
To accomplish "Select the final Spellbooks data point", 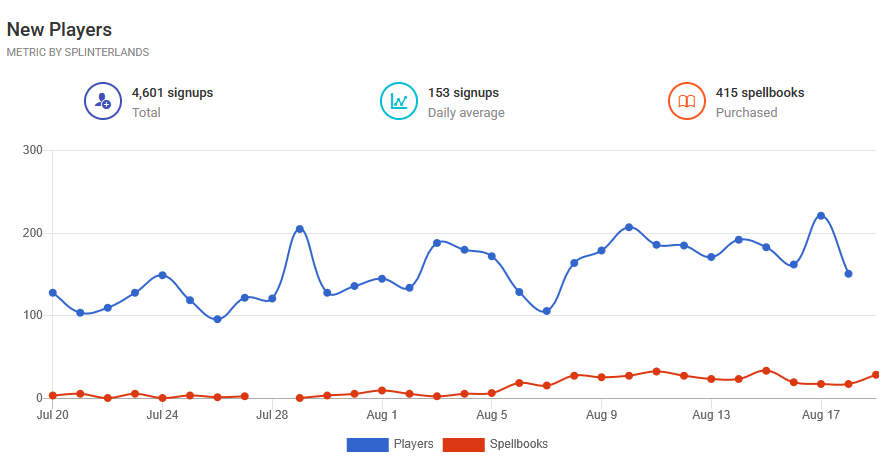I will pyautogui.click(x=876, y=375).
